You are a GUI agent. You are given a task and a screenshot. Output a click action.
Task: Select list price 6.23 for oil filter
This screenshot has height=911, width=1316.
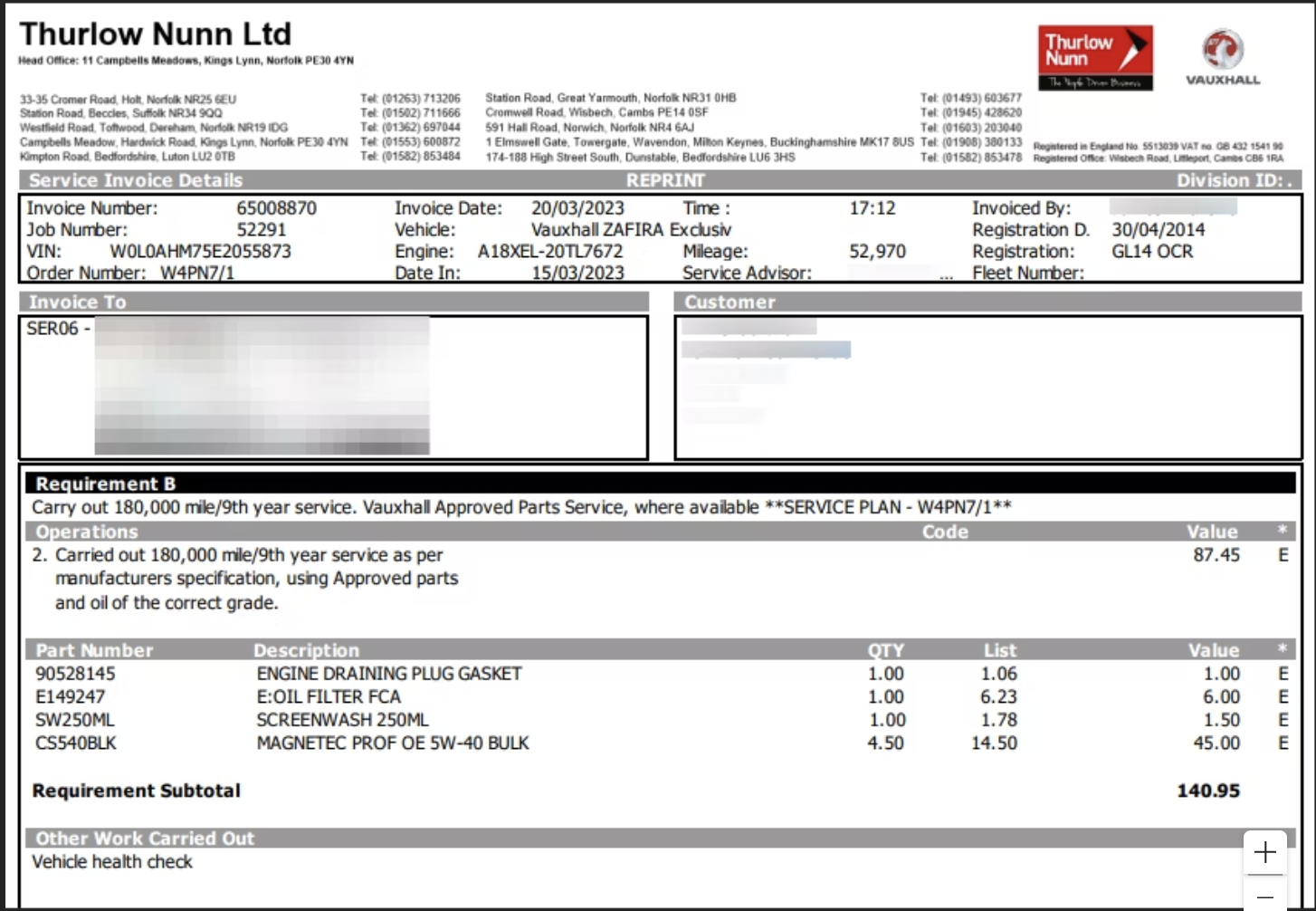click(998, 697)
